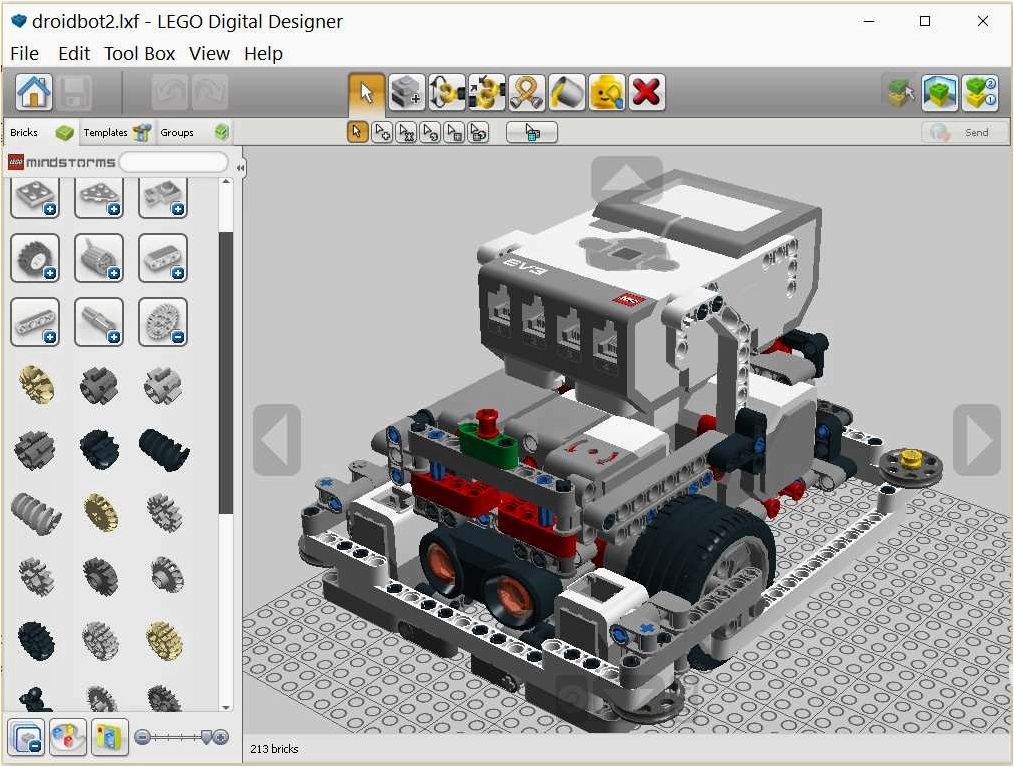Open the Templates tab

tap(117, 132)
